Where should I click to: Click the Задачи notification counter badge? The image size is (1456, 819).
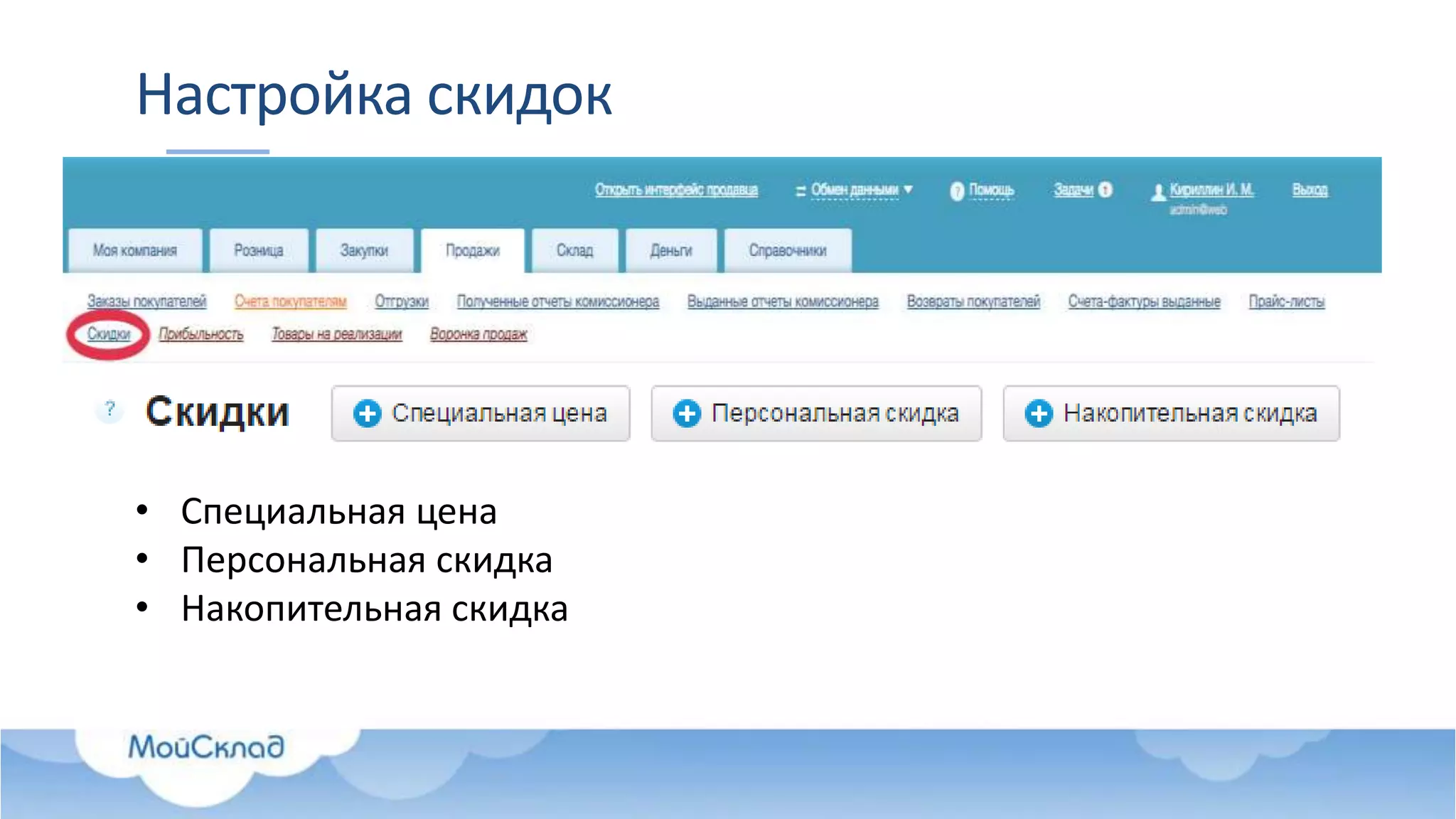1105,190
